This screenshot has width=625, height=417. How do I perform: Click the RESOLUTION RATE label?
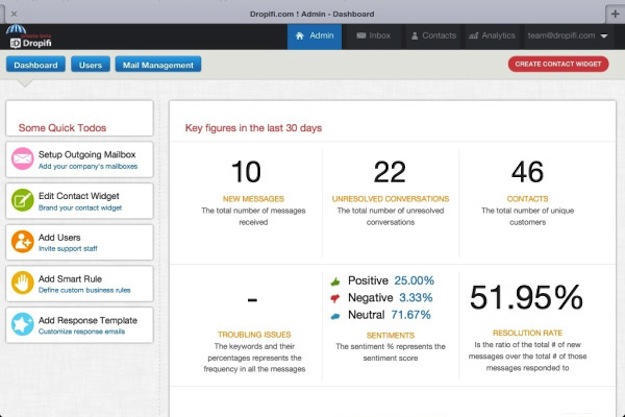[527, 333]
